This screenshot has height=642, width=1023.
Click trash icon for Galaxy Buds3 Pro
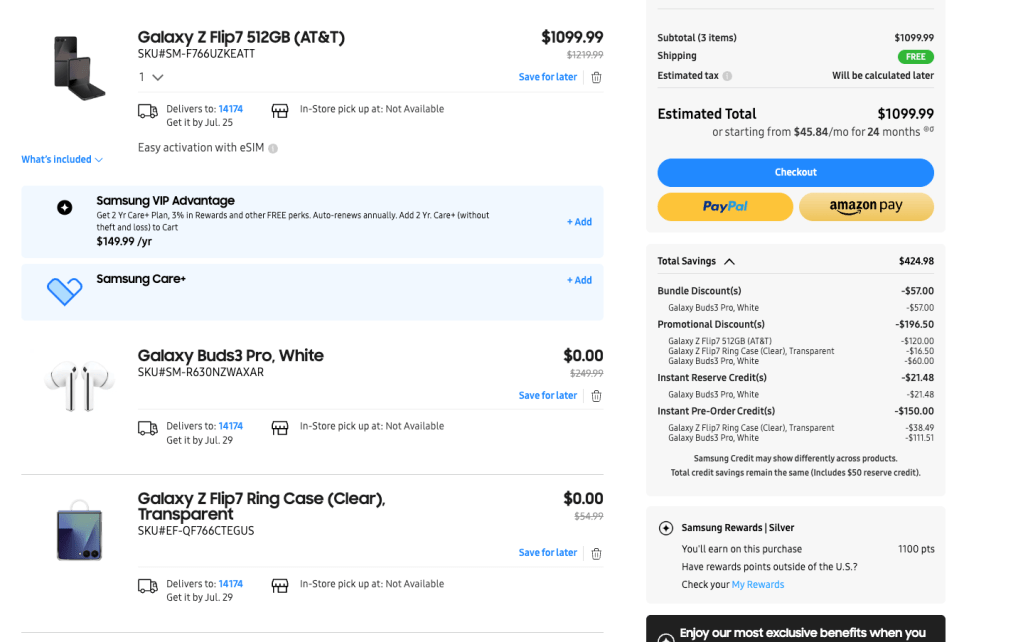pyautogui.click(x=597, y=396)
